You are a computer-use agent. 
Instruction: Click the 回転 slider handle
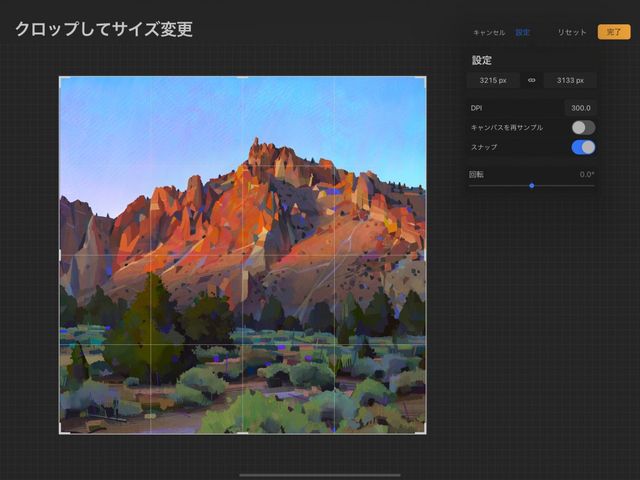coord(531,186)
